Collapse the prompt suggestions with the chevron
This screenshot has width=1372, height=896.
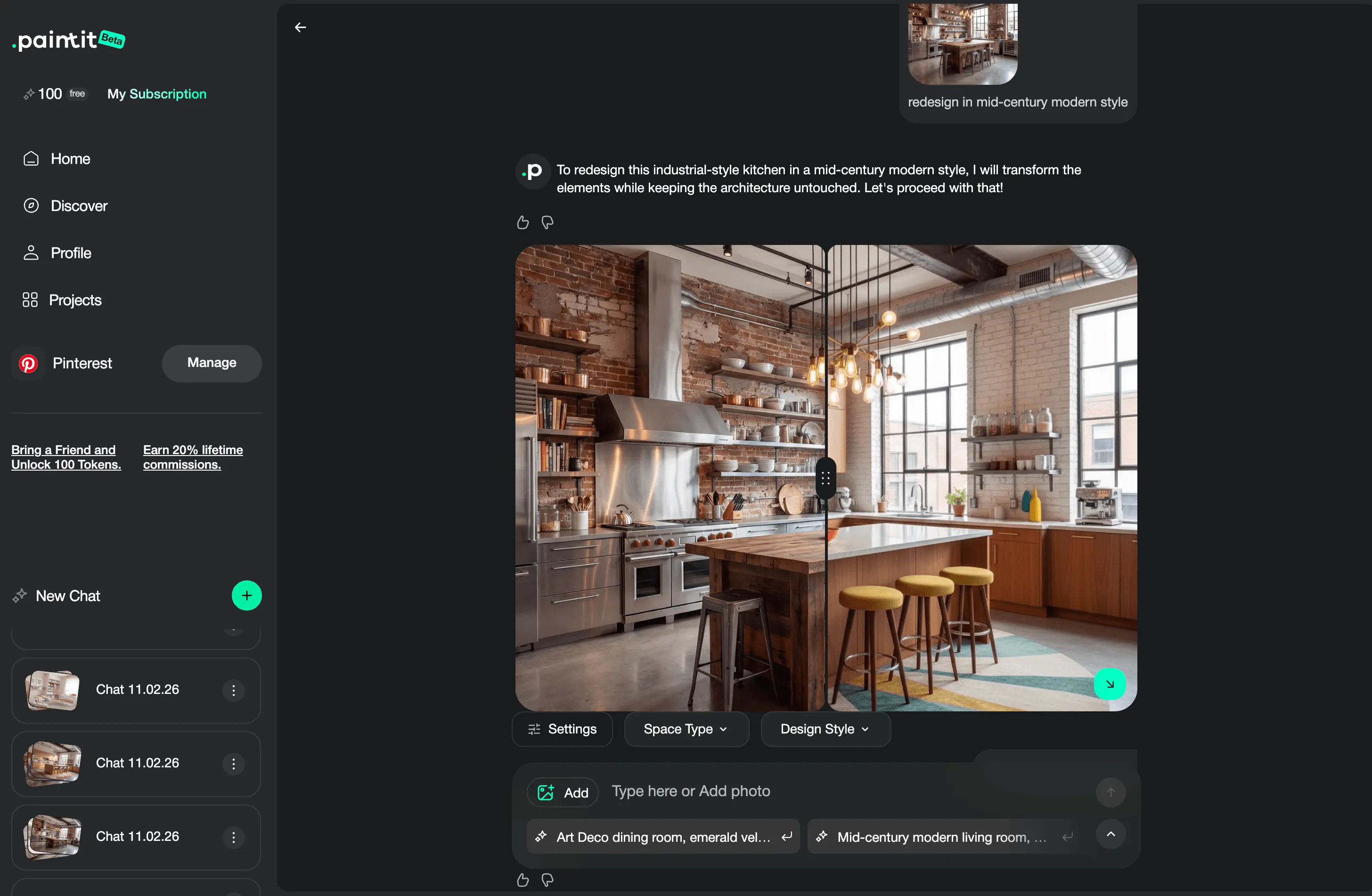click(1111, 834)
